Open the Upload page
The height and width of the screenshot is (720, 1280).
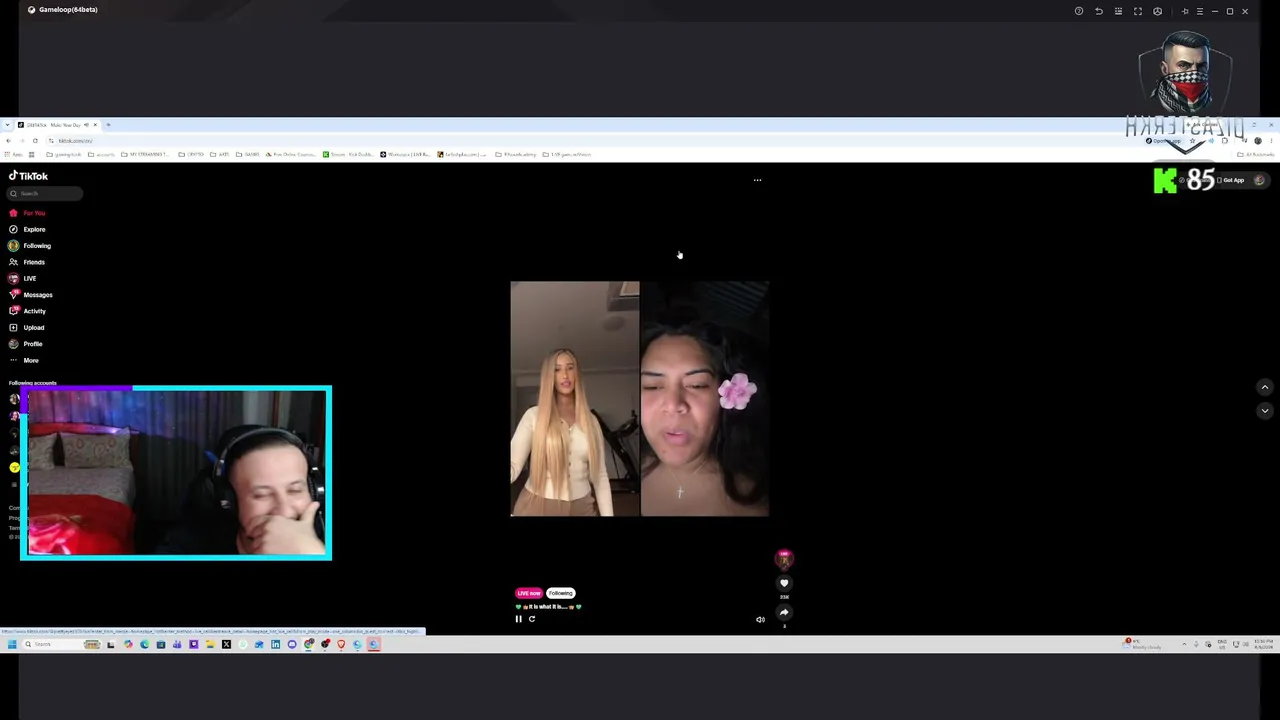pos(27,327)
